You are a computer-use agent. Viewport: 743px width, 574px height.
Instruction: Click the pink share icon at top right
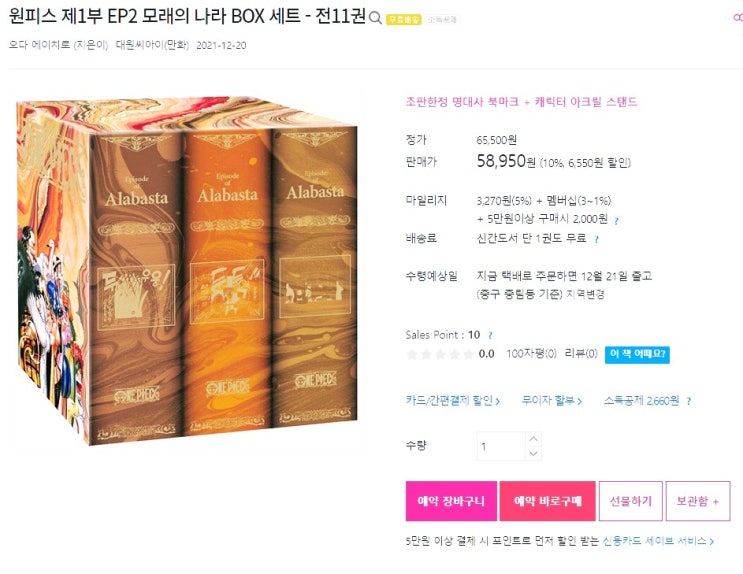(737, 18)
